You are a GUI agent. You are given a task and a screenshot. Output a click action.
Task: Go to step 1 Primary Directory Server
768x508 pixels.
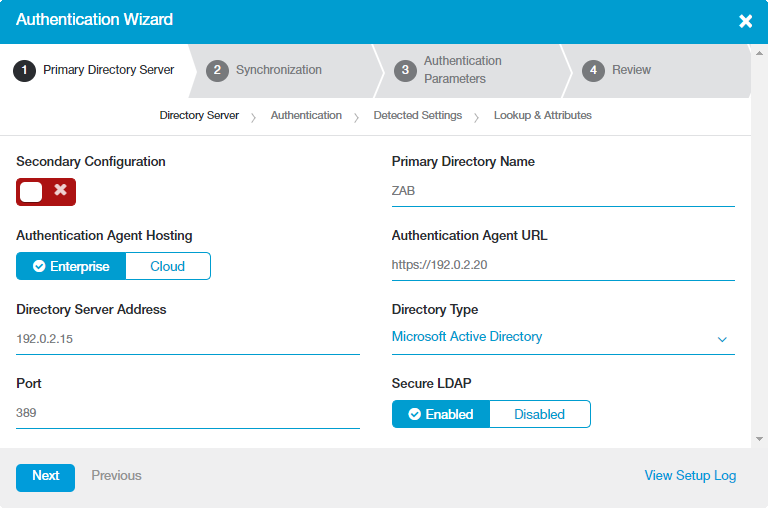click(94, 71)
